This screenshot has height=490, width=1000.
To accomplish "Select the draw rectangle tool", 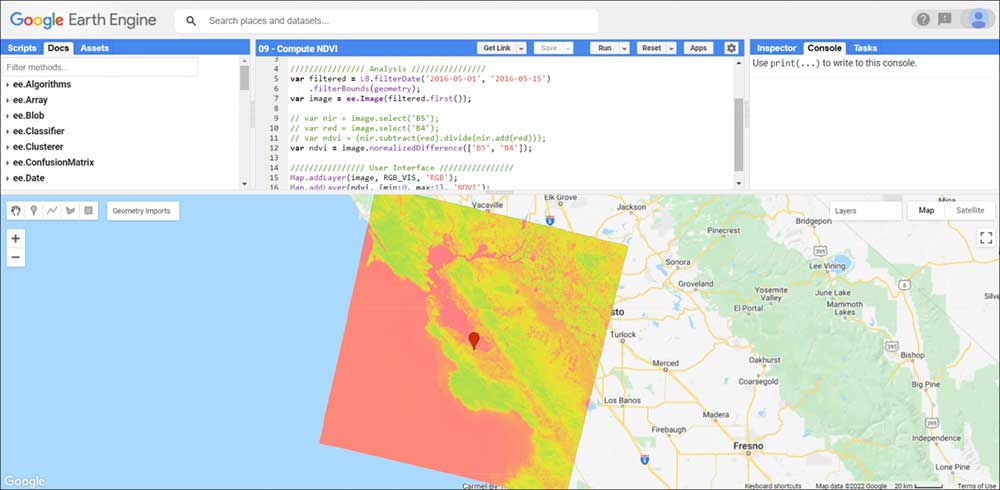I will tap(89, 211).
